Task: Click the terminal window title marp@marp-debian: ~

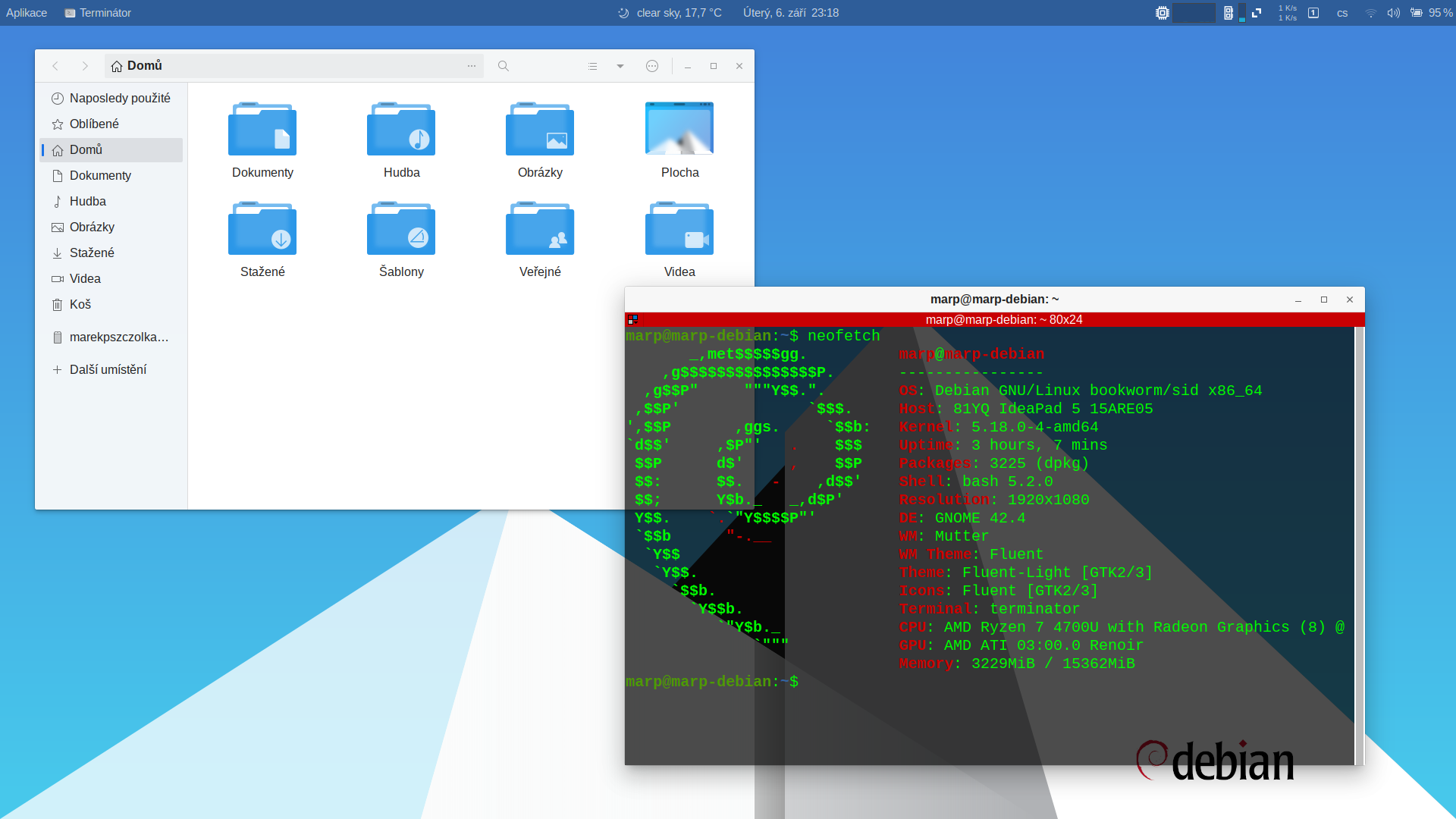Action: [994, 300]
